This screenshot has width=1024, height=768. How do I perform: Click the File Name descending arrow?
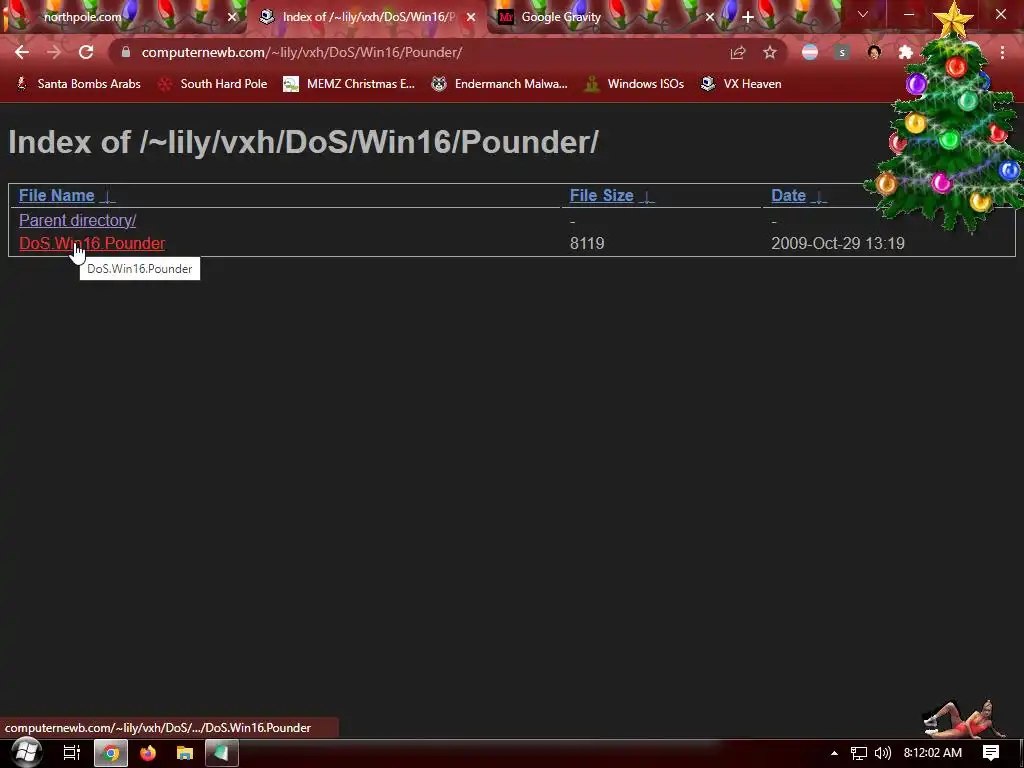(108, 197)
